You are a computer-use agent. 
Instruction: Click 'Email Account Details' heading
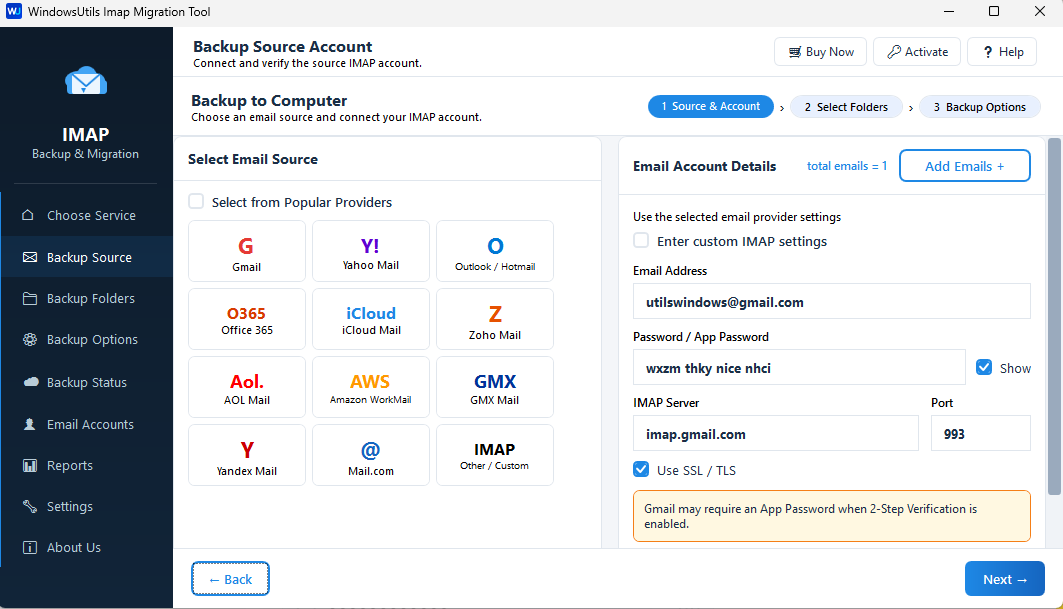click(x=704, y=166)
